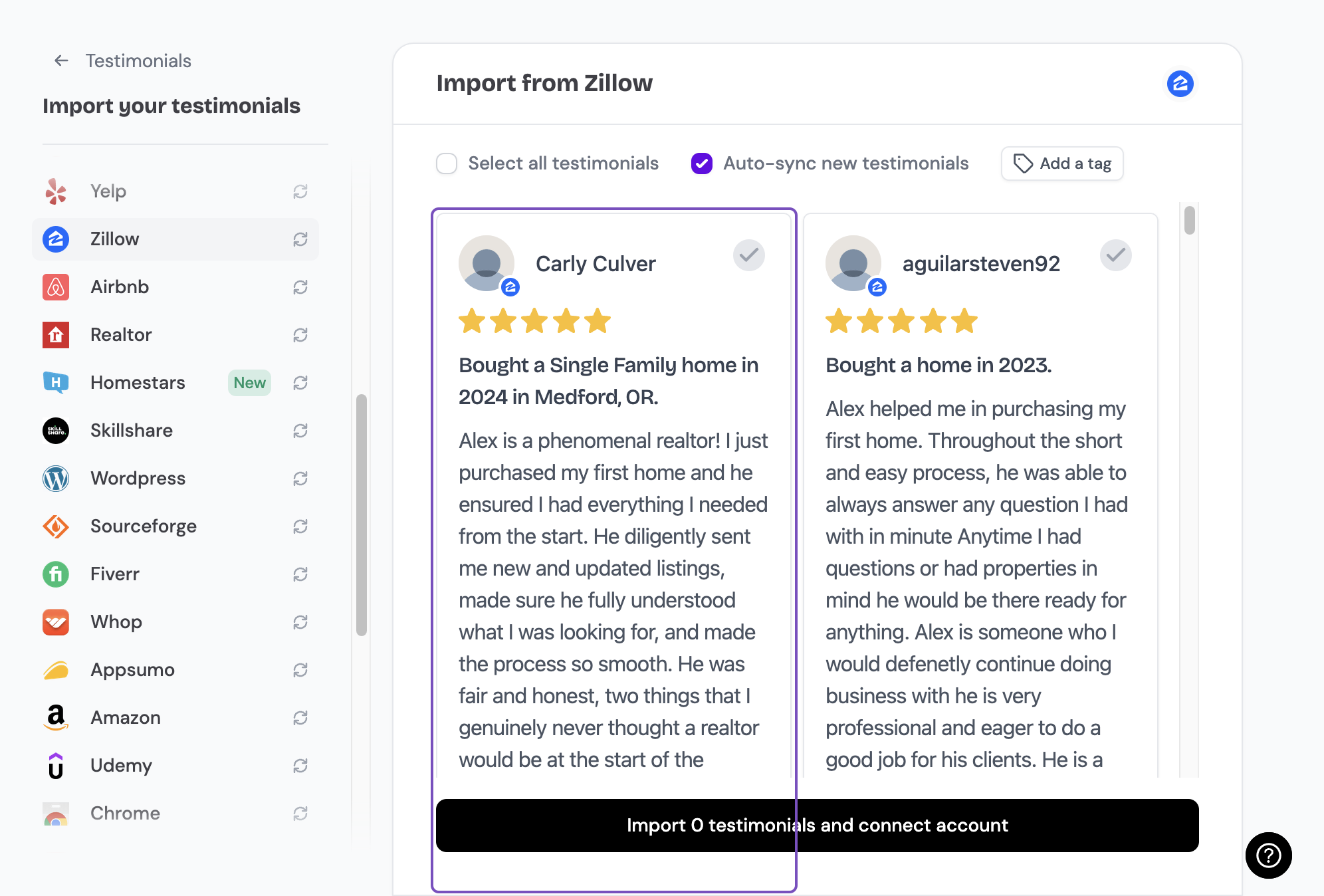The height and width of the screenshot is (896, 1324).
Task: Click the Wordpress logo icon
Action: (x=56, y=479)
